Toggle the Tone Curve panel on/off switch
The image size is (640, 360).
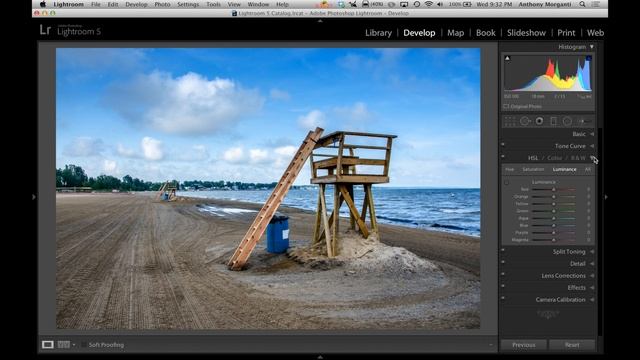tap(503, 144)
